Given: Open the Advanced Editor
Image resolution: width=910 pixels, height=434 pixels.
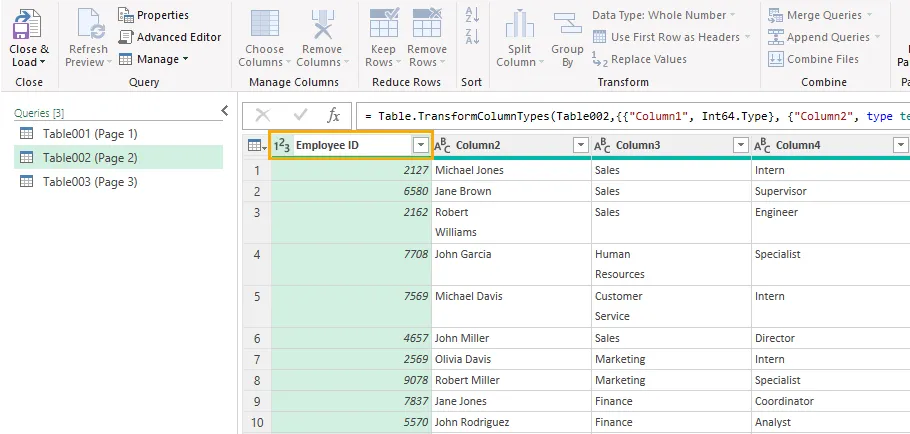Looking at the screenshot, I should pyautogui.click(x=170, y=37).
